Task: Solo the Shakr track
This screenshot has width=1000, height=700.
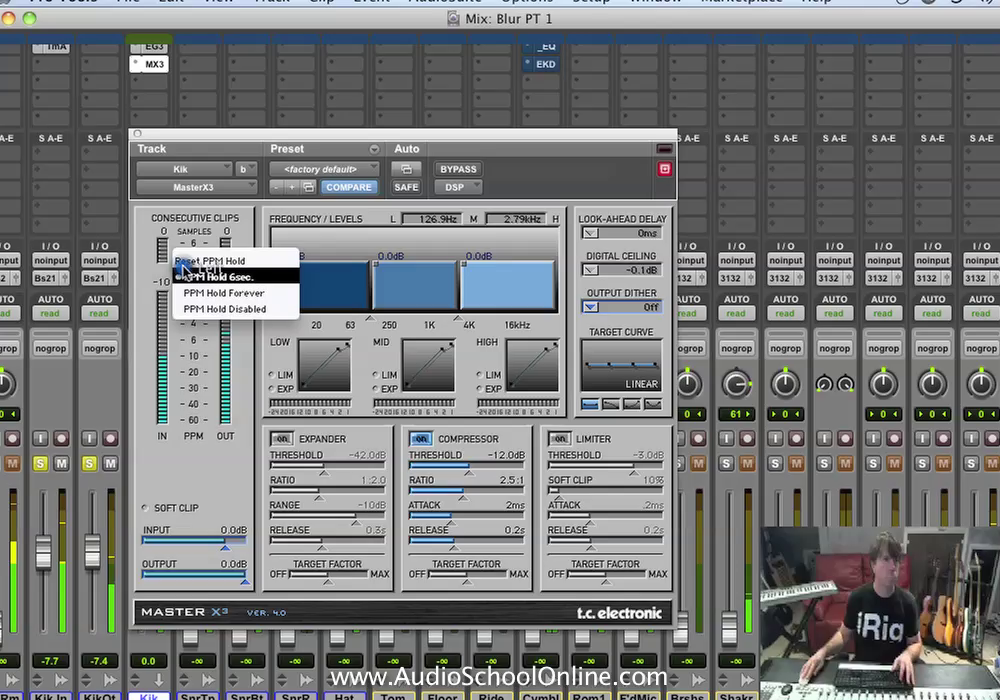Action: pyautogui.click(x=726, y=463)
